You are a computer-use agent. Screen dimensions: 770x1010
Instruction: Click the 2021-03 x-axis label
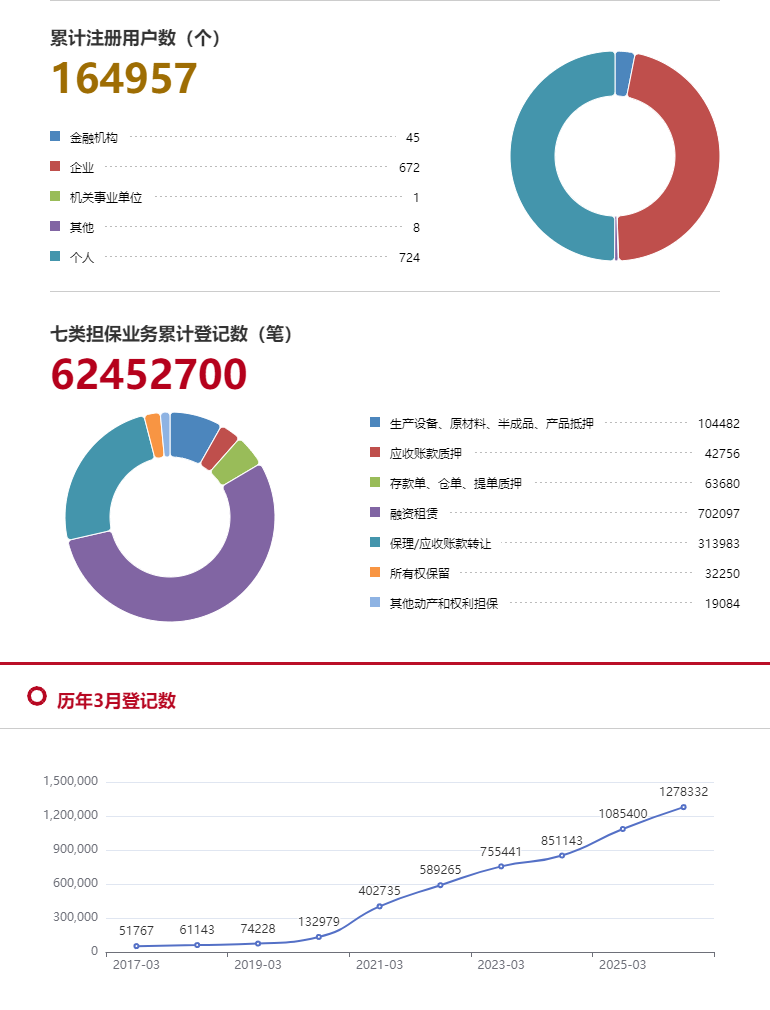[x=379, y=965]
